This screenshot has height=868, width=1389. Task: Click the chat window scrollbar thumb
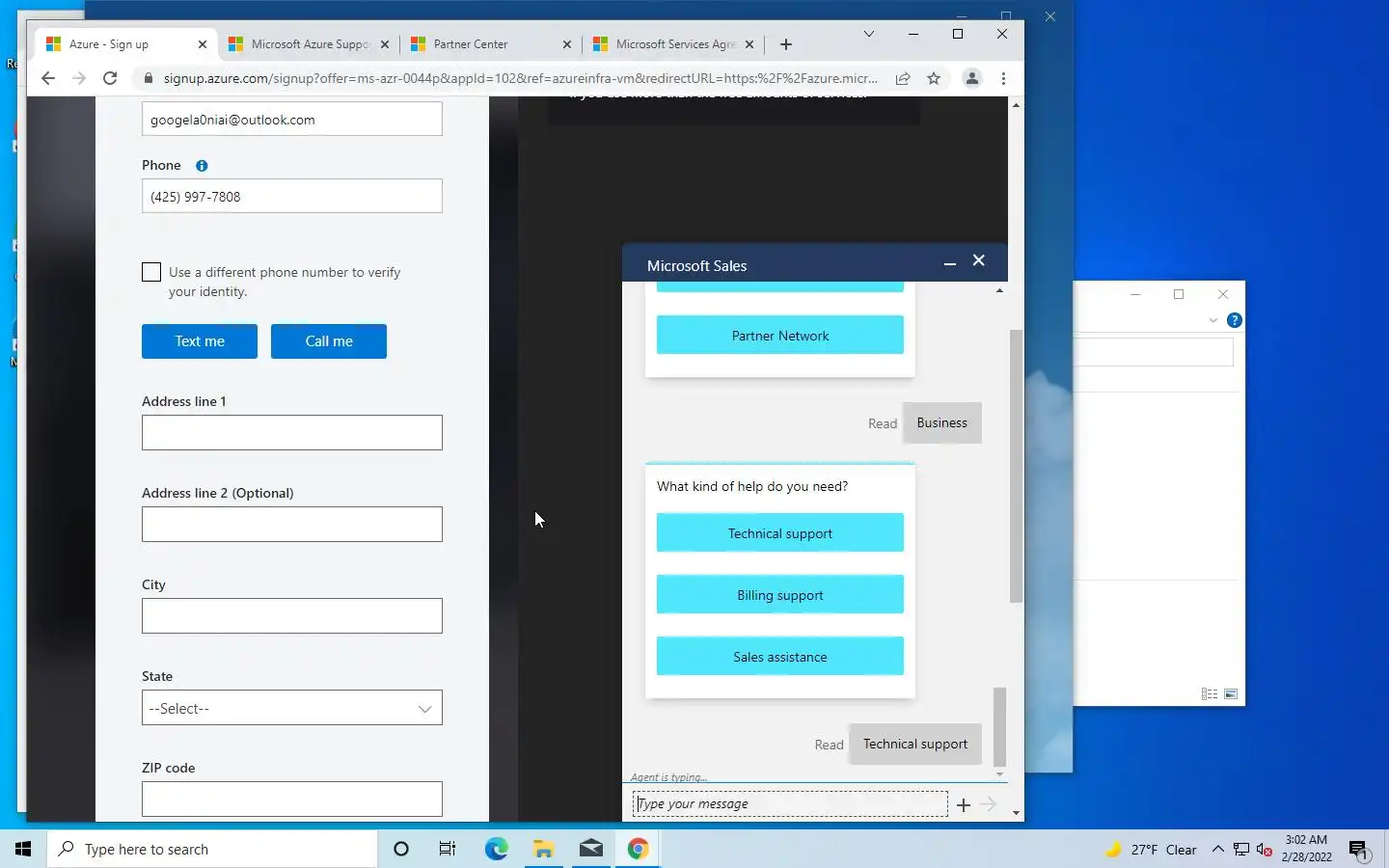point(999,725)
